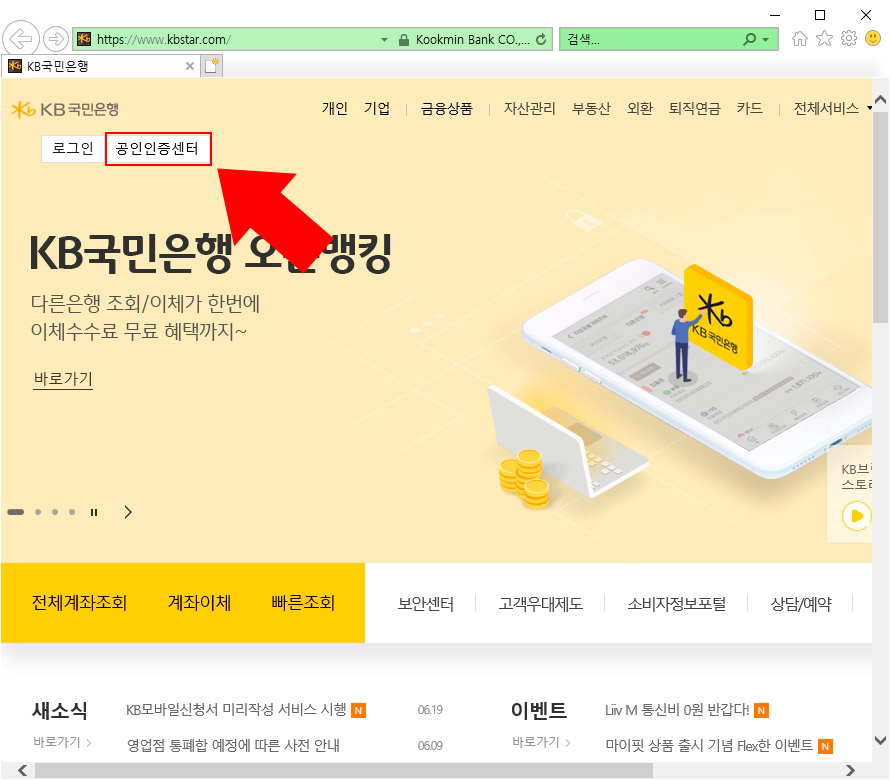Close the KB국민은행 tab
The width and height of the screenshot is (890, 780).
pos(190,66)
